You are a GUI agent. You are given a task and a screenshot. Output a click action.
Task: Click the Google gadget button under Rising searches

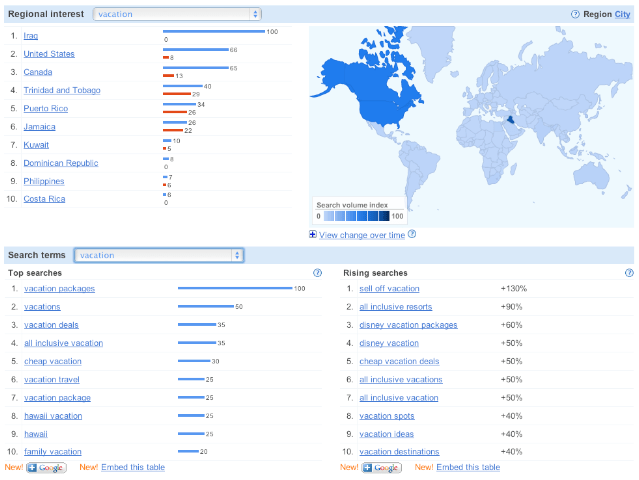pos(382,467)
